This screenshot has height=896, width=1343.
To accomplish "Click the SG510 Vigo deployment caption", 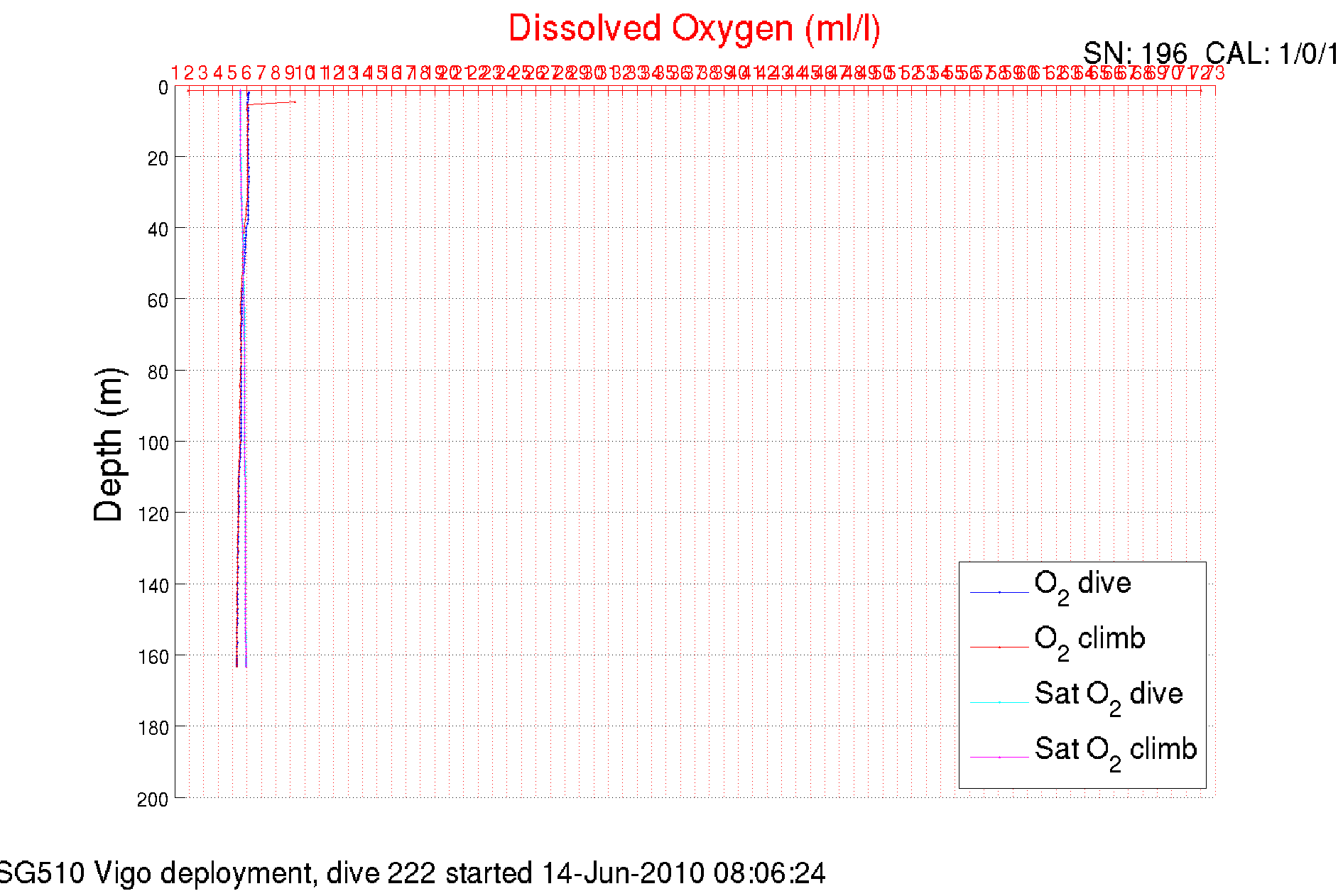I will (x=158, y=873).
